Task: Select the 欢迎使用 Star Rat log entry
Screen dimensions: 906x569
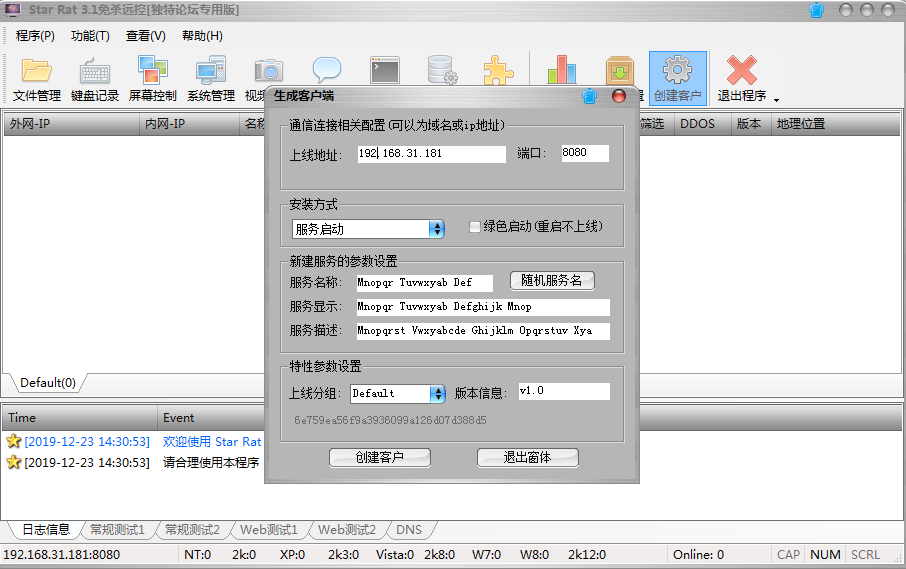Action: (211, 442)
